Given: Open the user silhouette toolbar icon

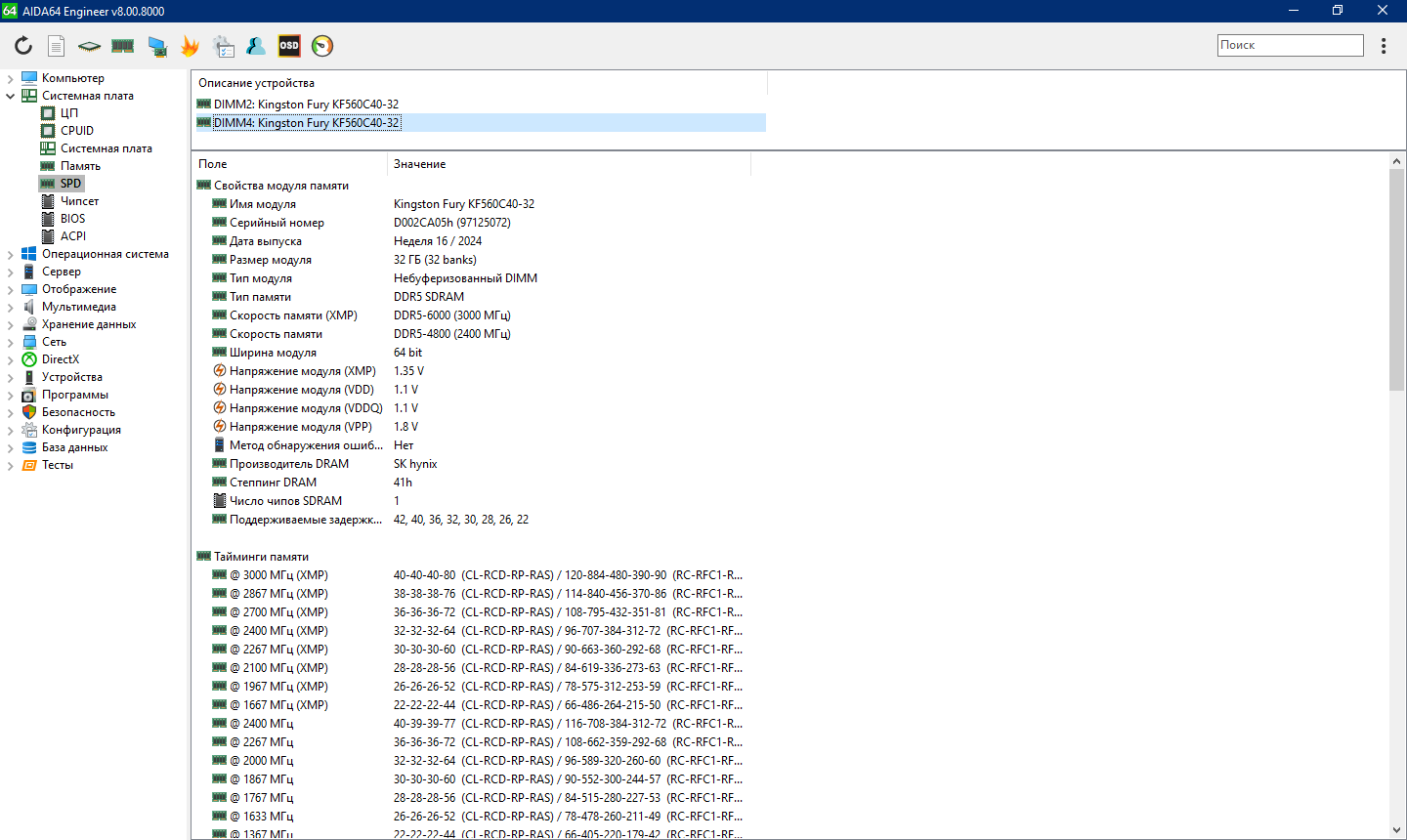Looking at the screenshot, I should click(x=256, y=46).
